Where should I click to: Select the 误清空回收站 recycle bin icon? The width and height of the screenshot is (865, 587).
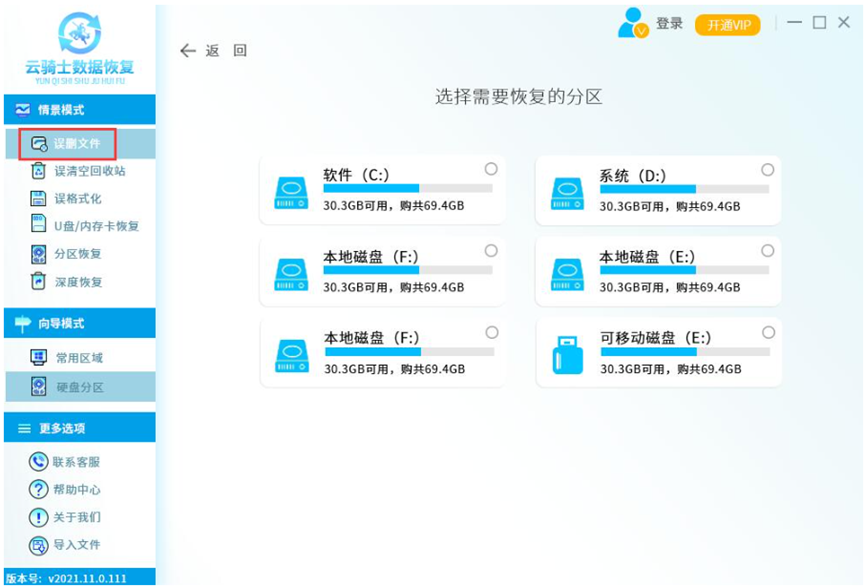39,171
